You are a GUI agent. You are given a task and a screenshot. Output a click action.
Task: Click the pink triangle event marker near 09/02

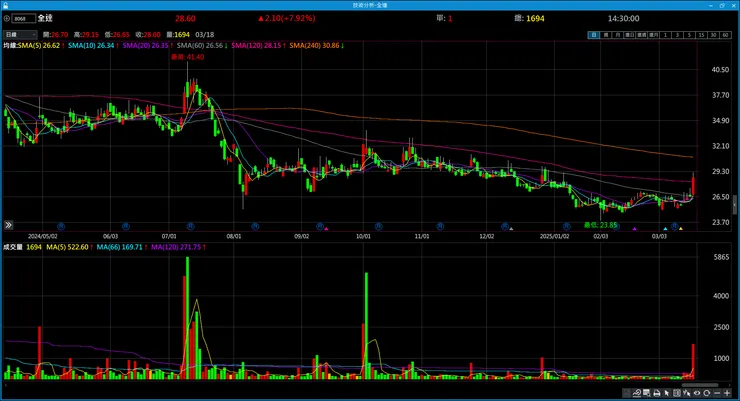[326, 229]
